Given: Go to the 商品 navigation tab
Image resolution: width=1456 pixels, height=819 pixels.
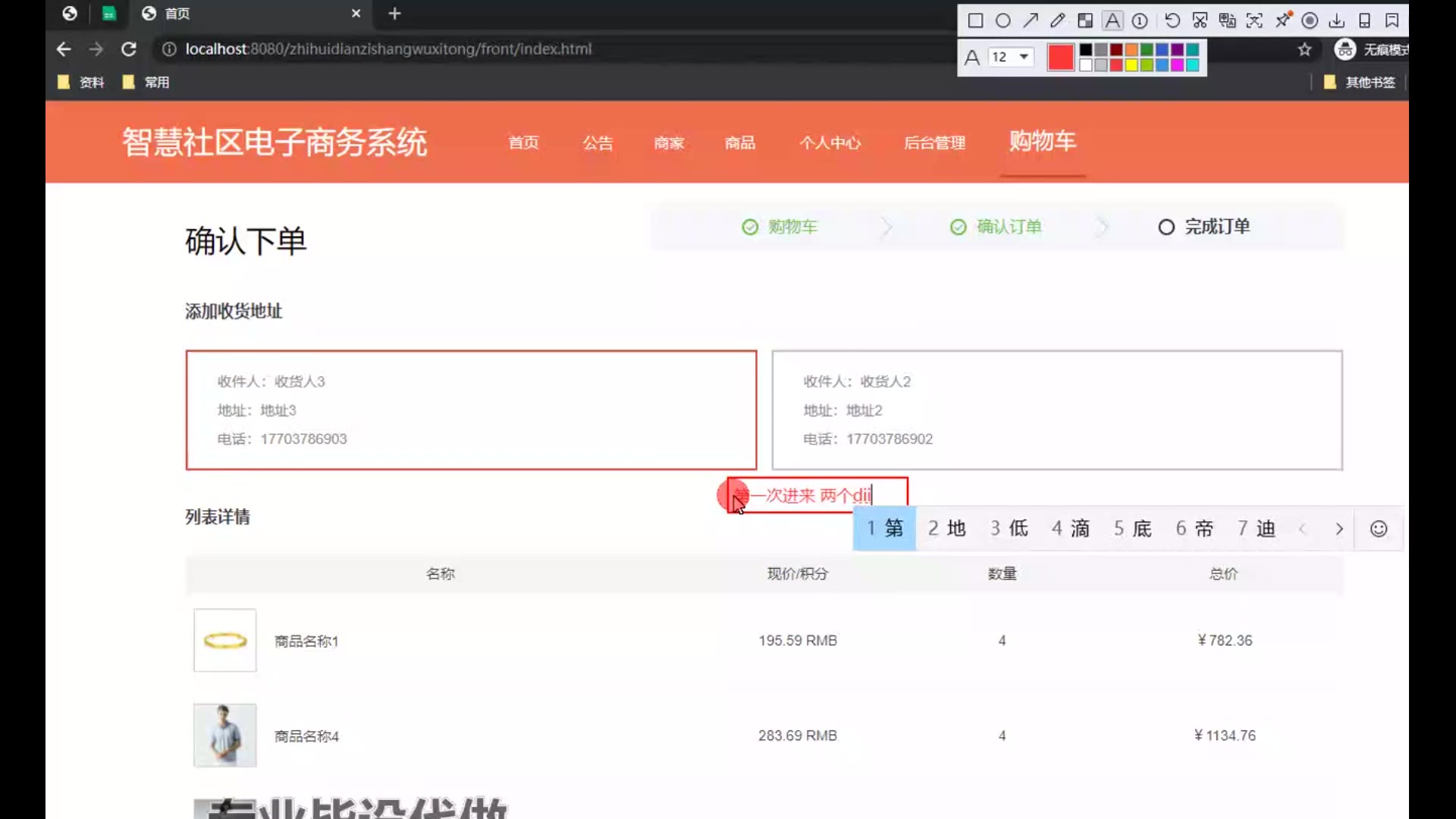Looking at the screenshot, I should tap(739, 143).
